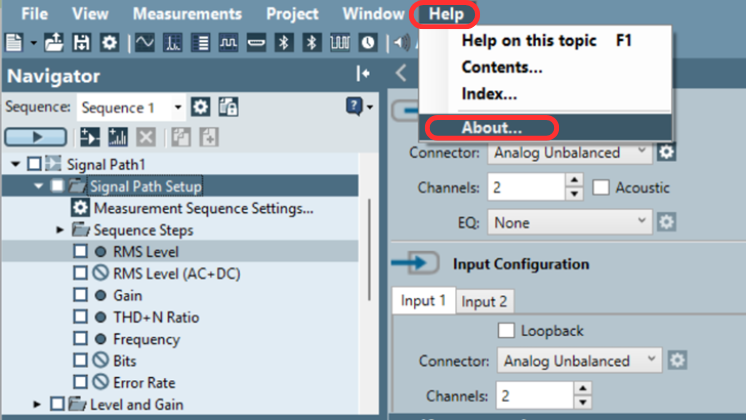Select About... from the Help menu

point(490,128)
